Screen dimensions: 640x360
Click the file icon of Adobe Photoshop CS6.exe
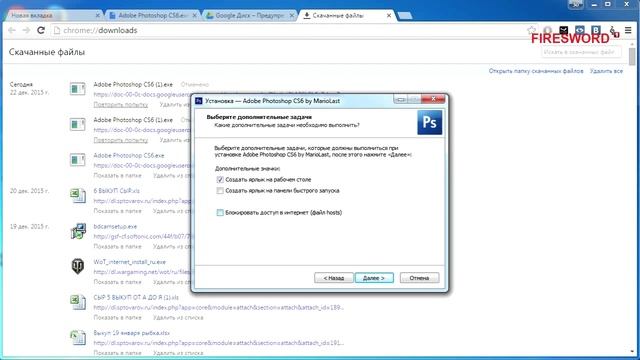coord(78,160)
